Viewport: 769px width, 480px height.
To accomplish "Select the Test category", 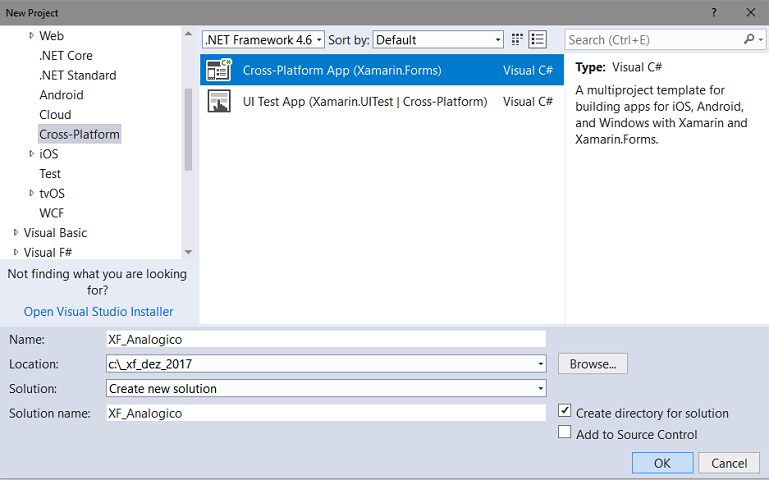I will pyautogui.click(x=50, y=174).
